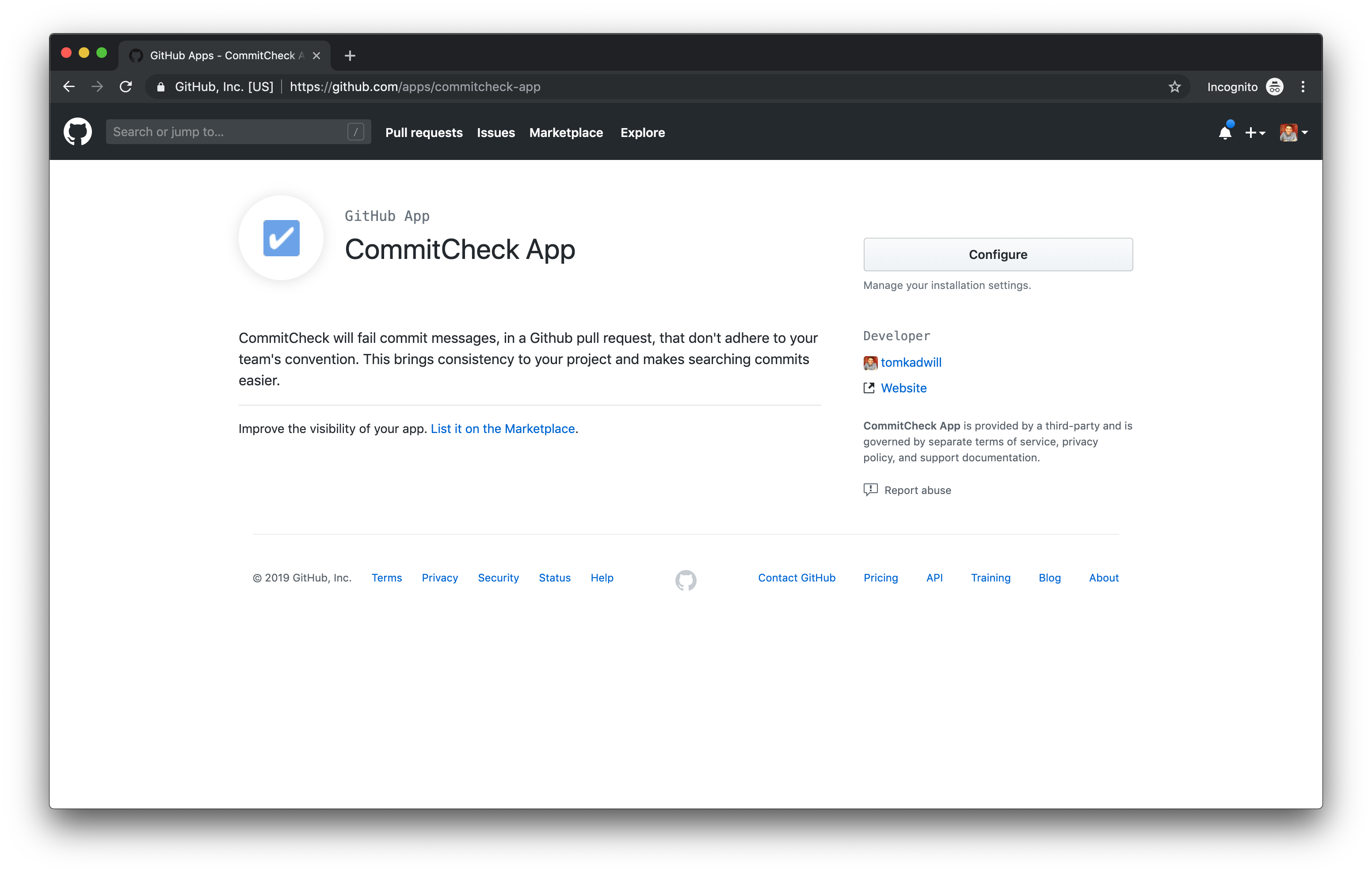
Task: Go to Marketplace in the header
Action: (566, 133)
